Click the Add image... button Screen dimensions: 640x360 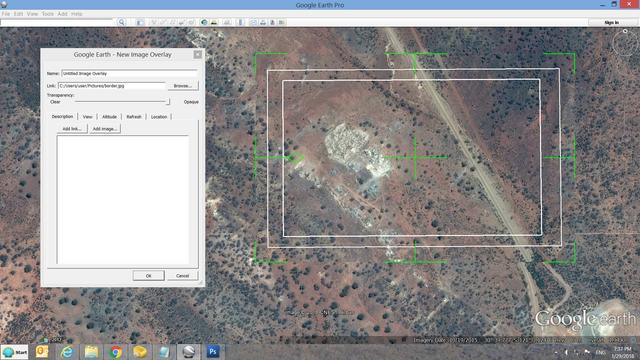pos(104,129)
